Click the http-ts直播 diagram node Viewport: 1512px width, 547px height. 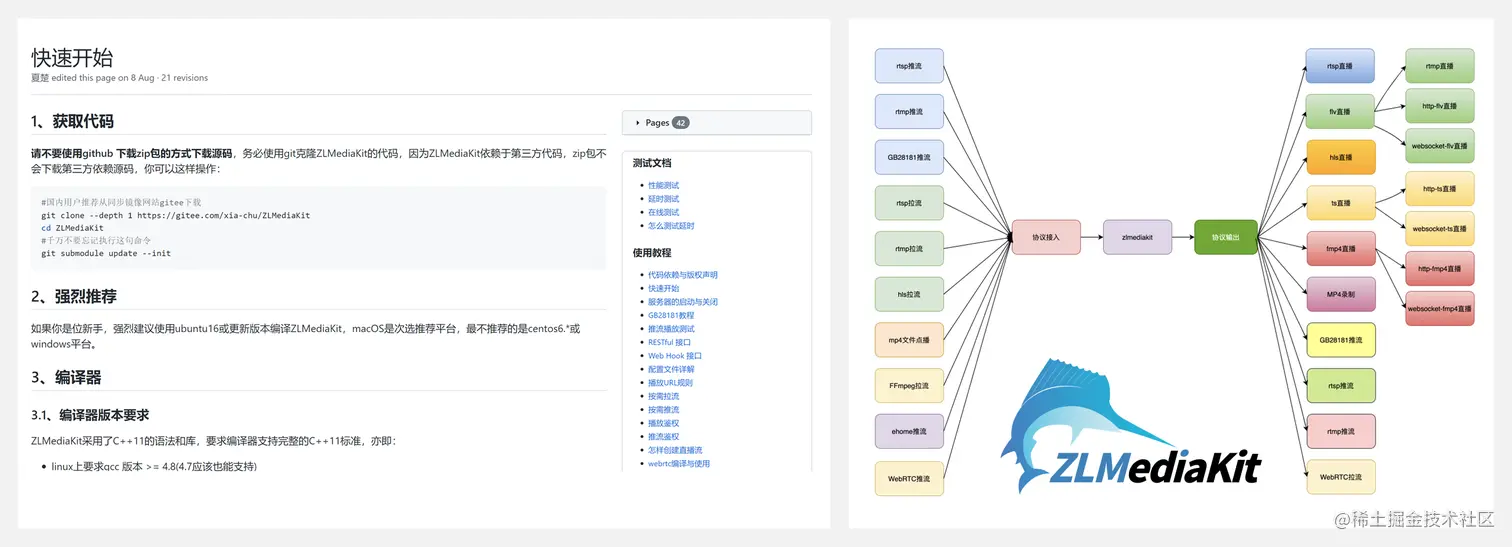1440,189
